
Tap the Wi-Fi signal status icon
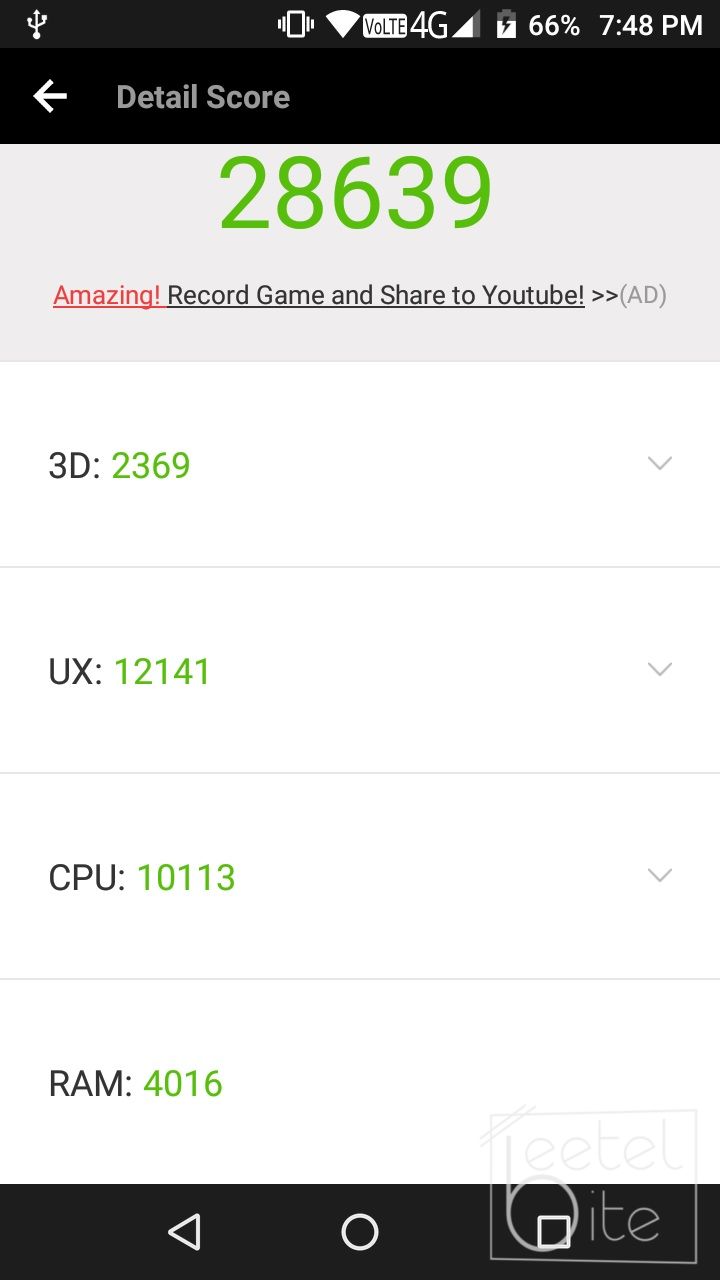click(343, 24)
